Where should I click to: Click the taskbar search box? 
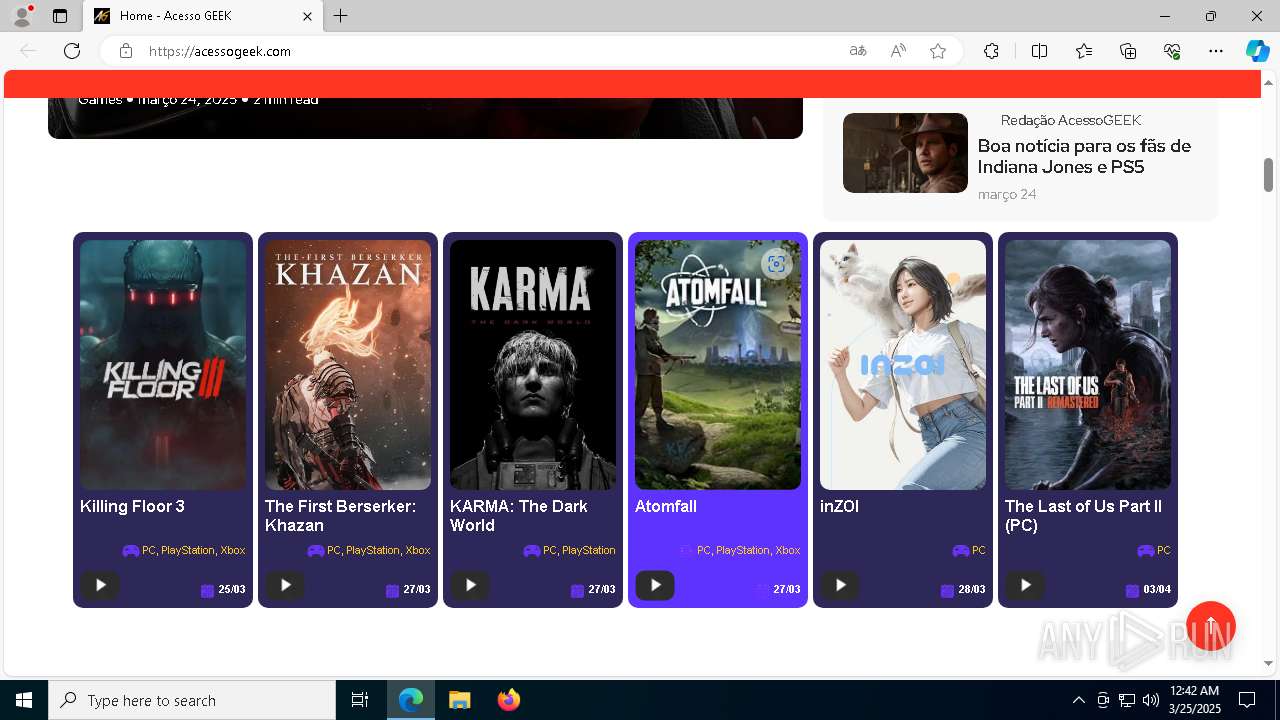pos(192,700)
